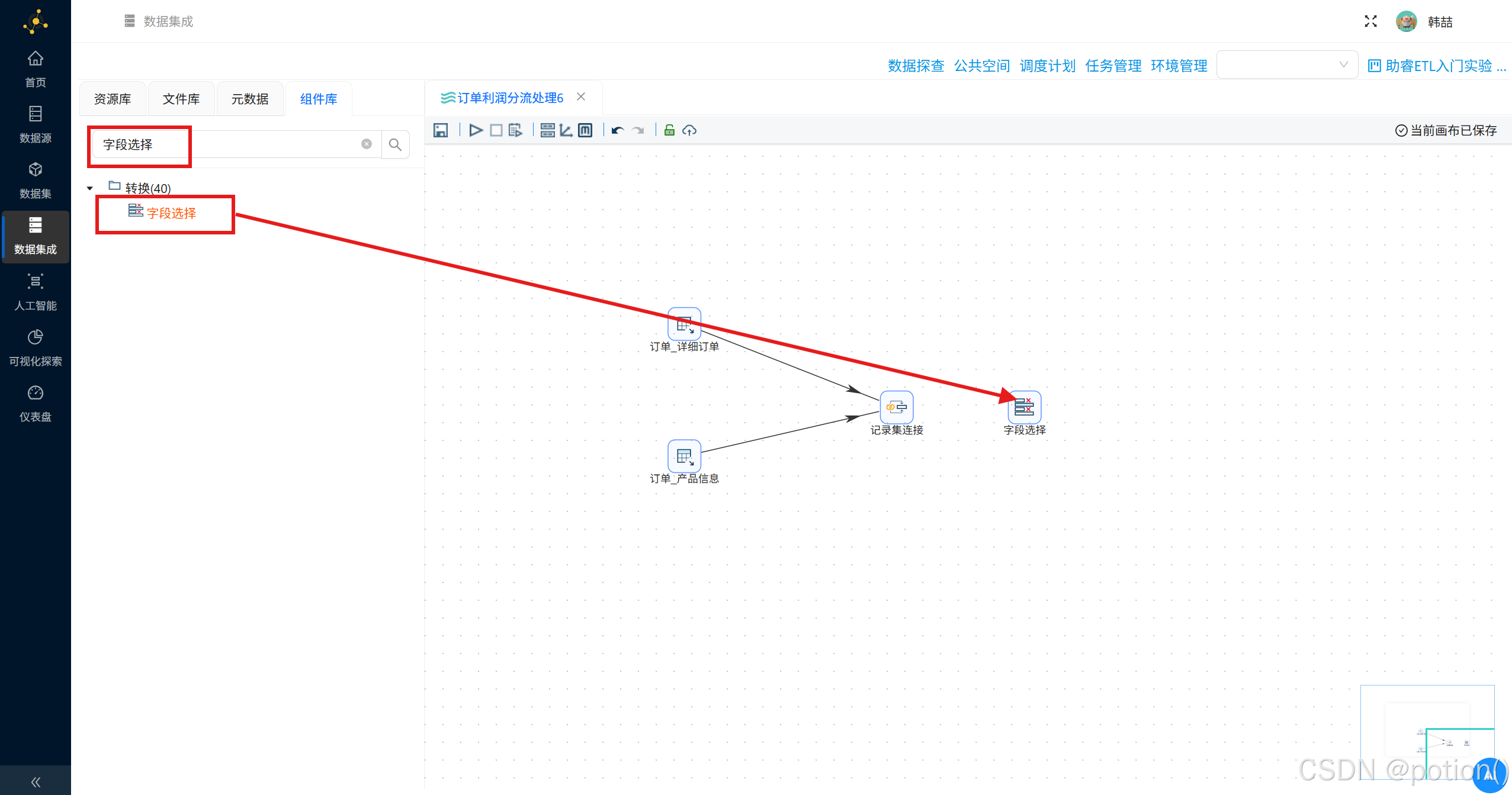Switch to the 资源库 tab
This screenshot has width=1512, height=795.
click(x=113, y=99)
